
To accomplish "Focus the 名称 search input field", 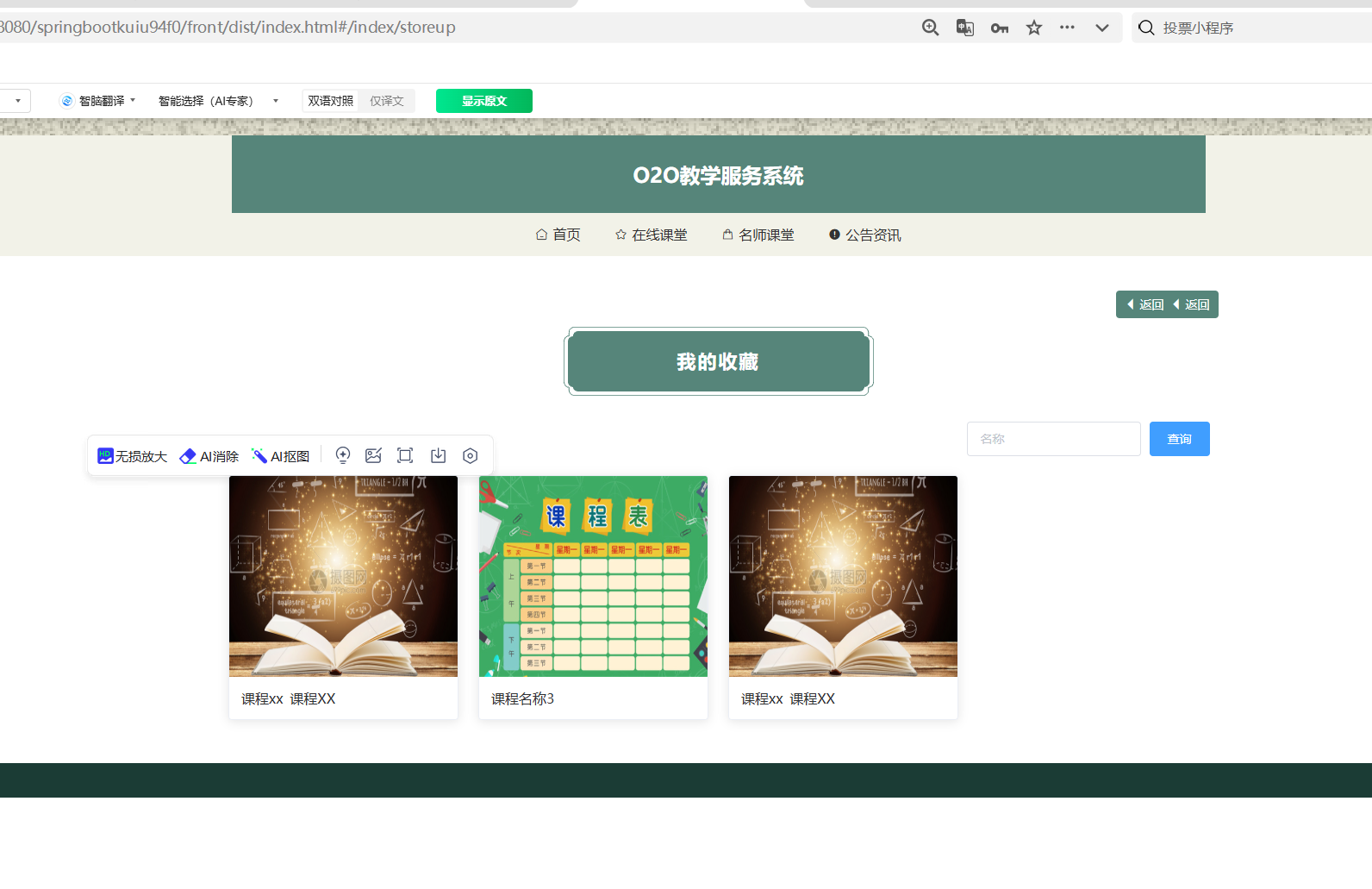I will 1053,439.
